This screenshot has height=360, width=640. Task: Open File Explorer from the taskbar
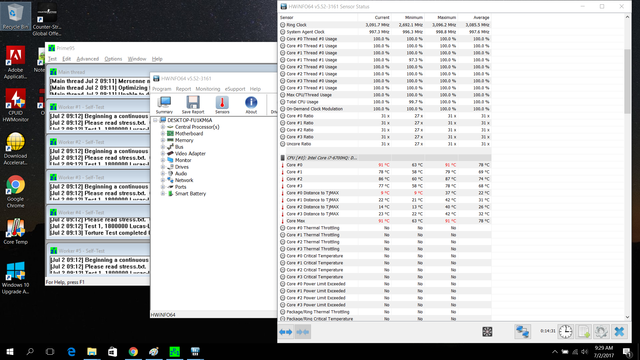click(x=92, y=351)
